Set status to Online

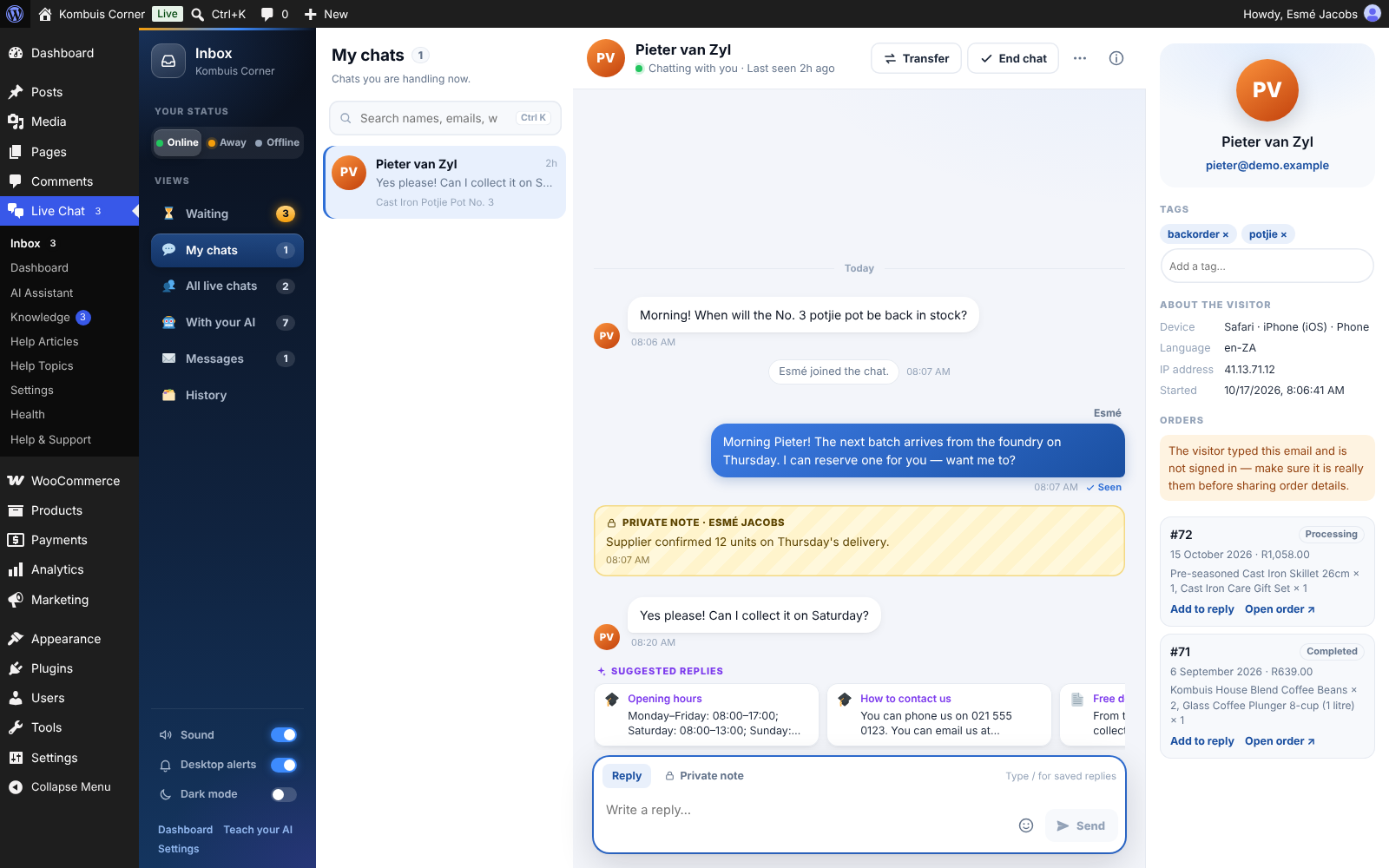click(177, 142)
